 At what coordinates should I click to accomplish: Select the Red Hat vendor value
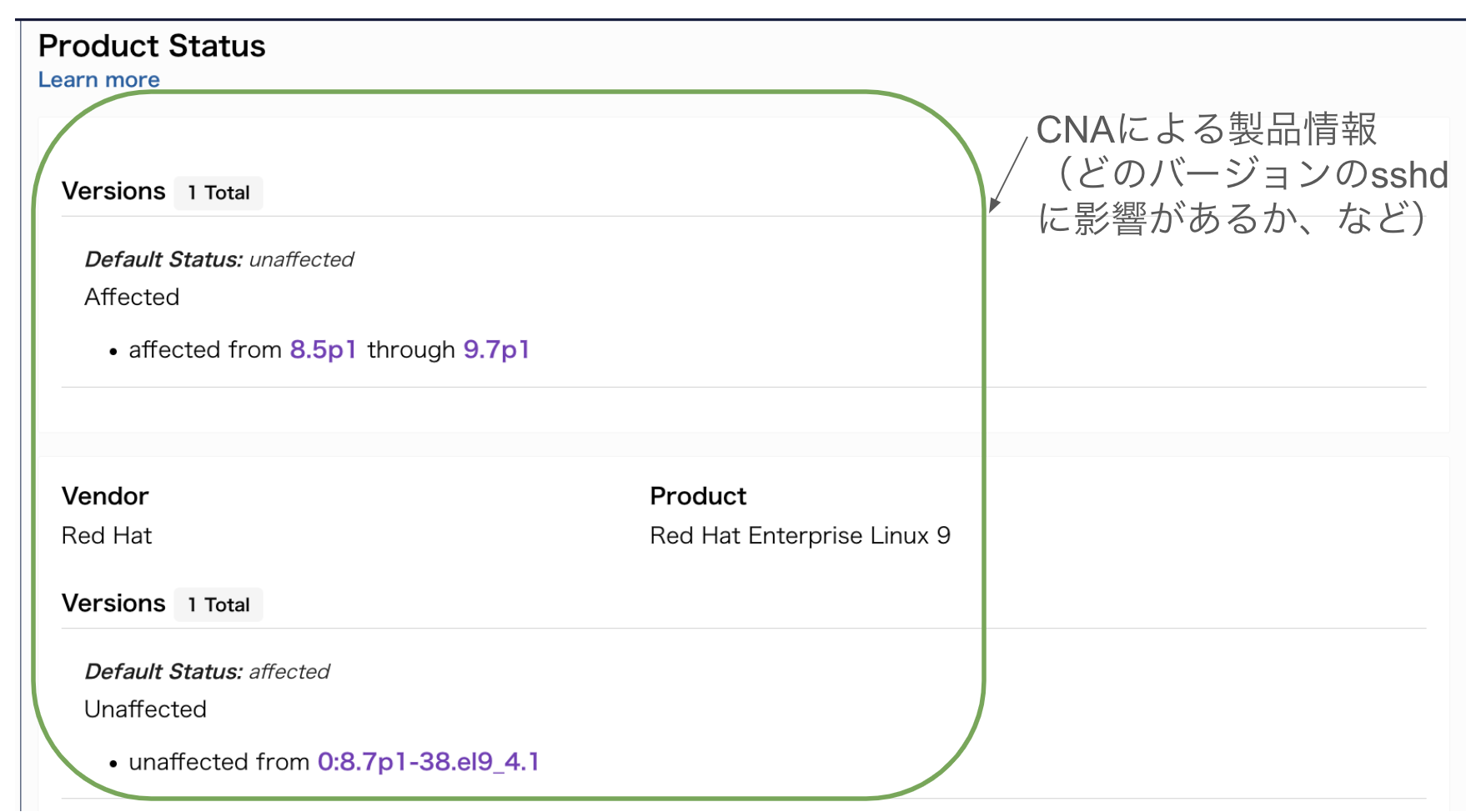point(107,535)
